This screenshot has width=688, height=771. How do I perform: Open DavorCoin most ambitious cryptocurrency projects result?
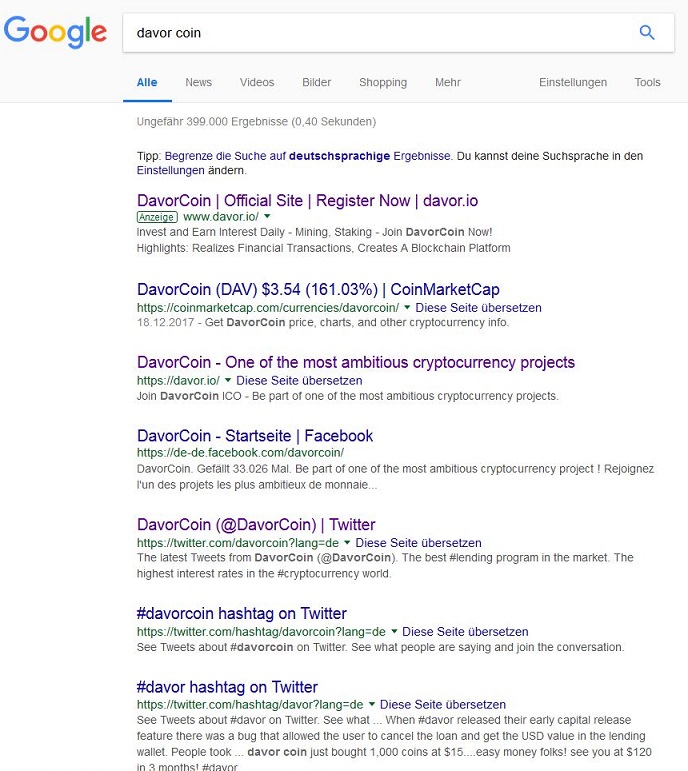click(356, 362)
